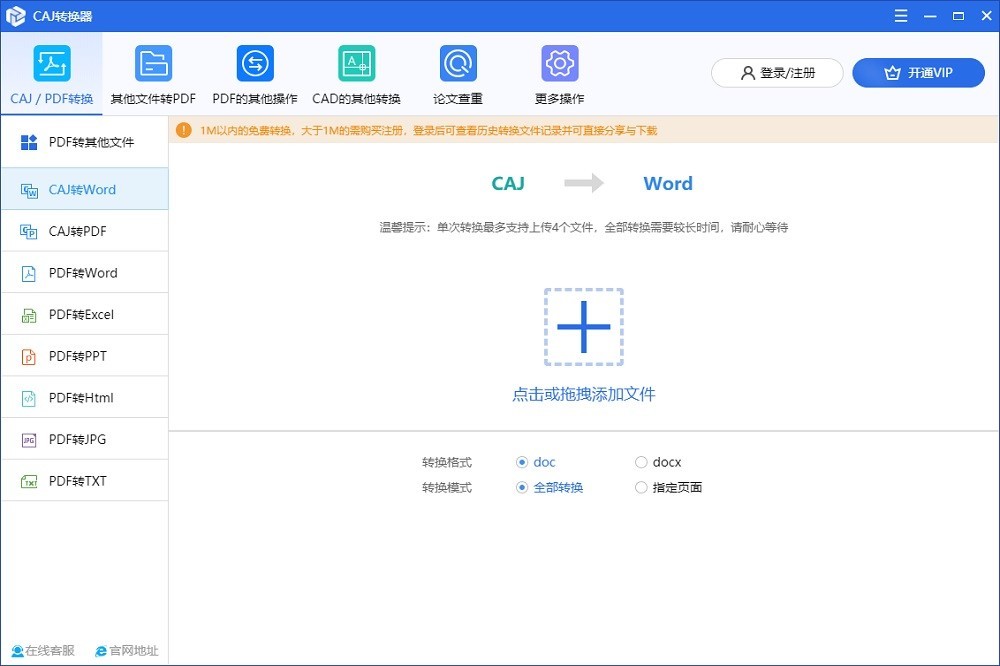This screenshot has height=666, width=1000.
Task: Select the doc format radio button
Action: tap(522, 462)
